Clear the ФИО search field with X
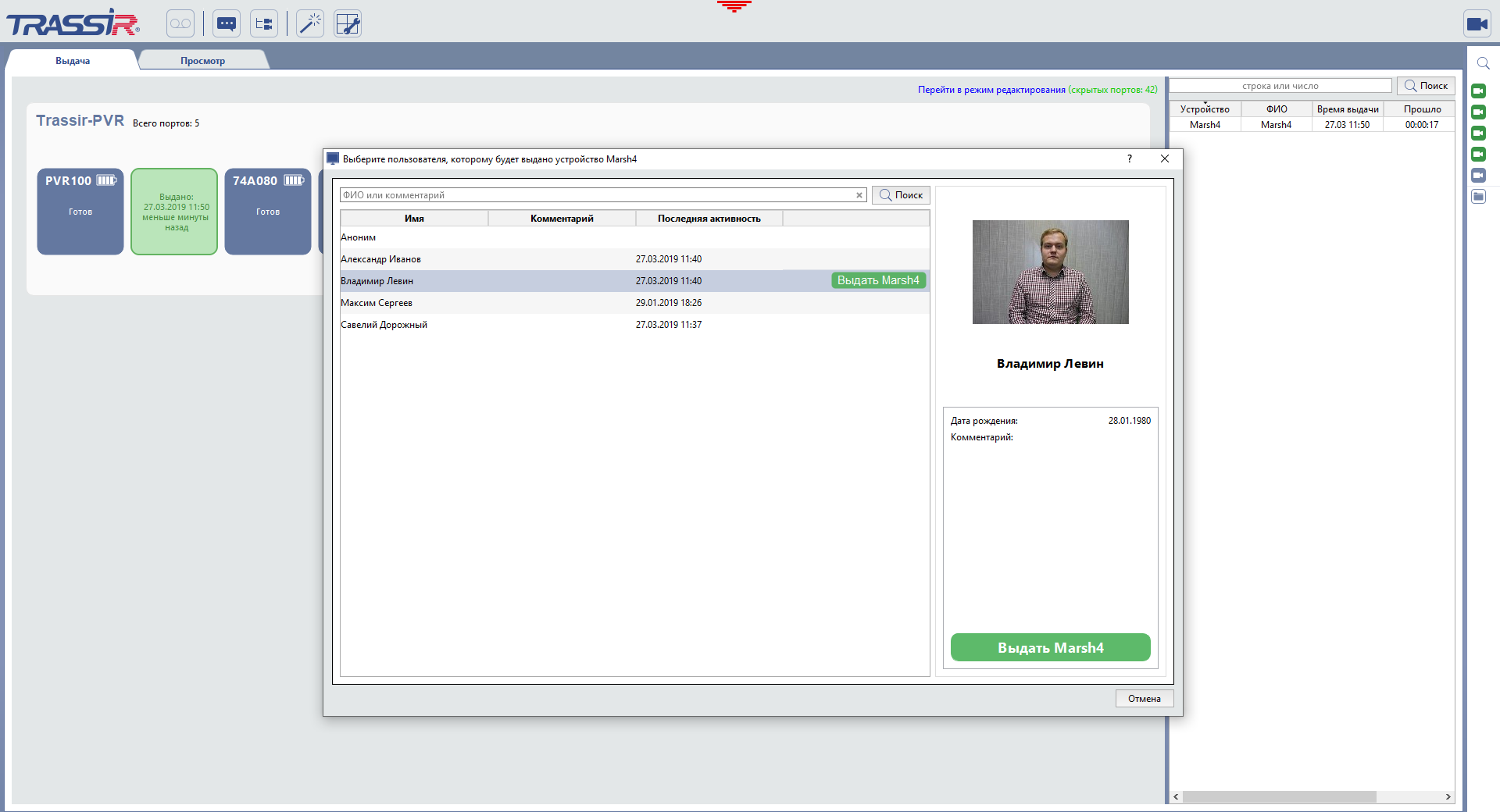Screen dimensions: 1500x812 859,195
